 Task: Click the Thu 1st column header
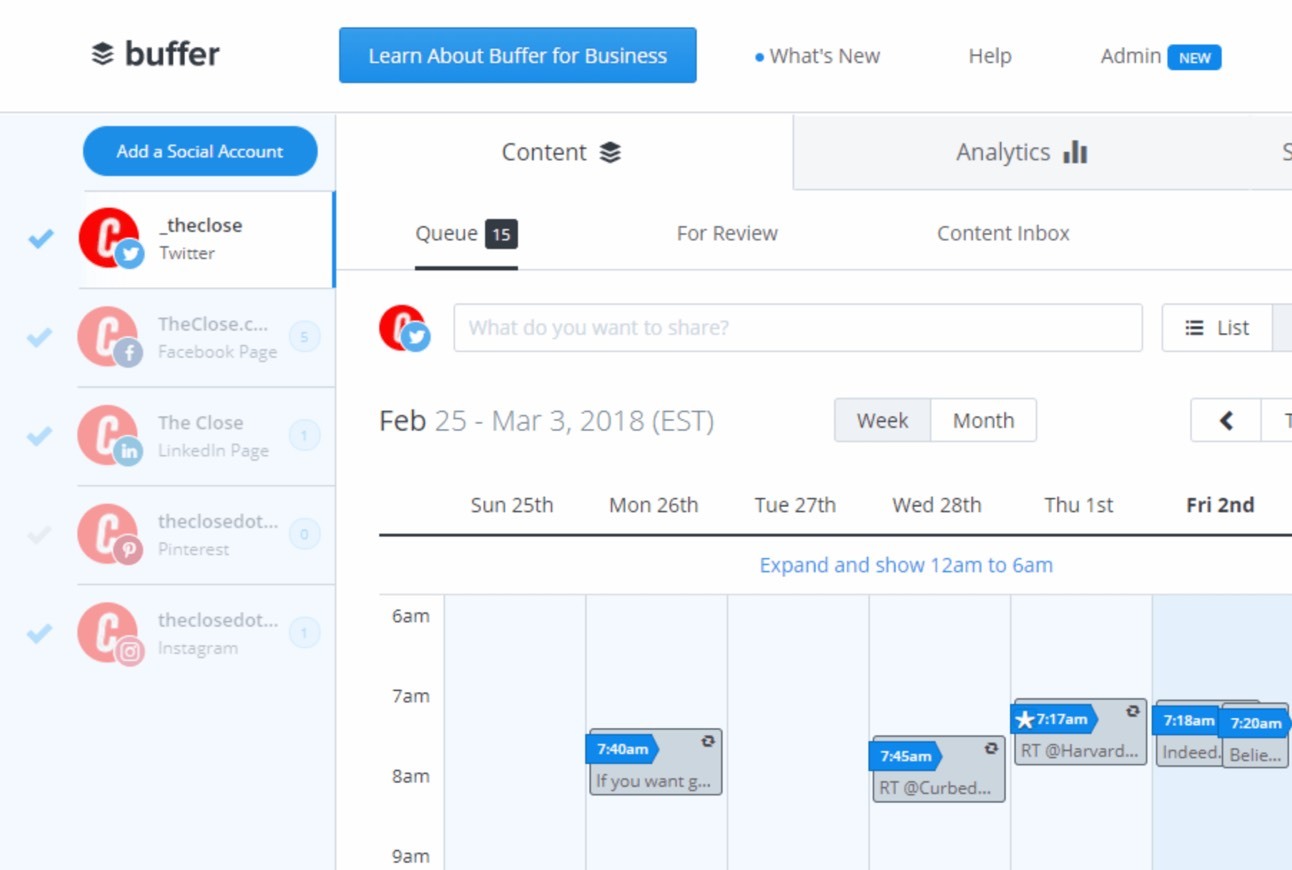pos(1079,505)
